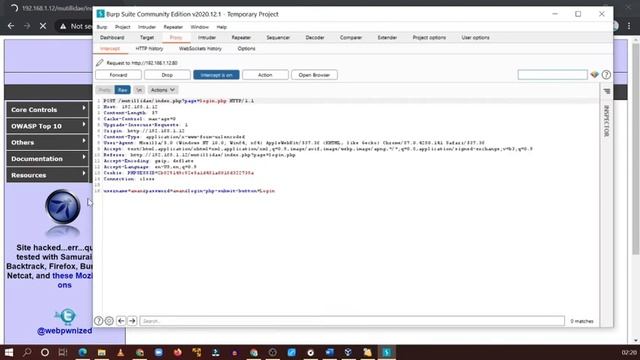Open the Help menu

pos(222,27)
